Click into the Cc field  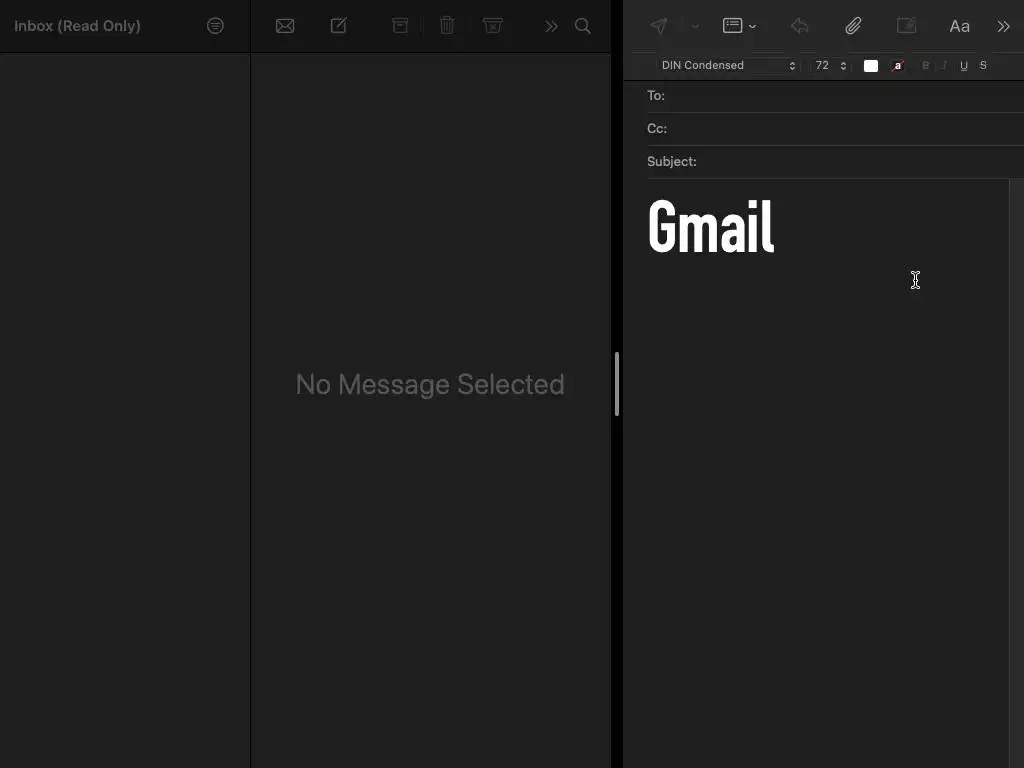835,129
